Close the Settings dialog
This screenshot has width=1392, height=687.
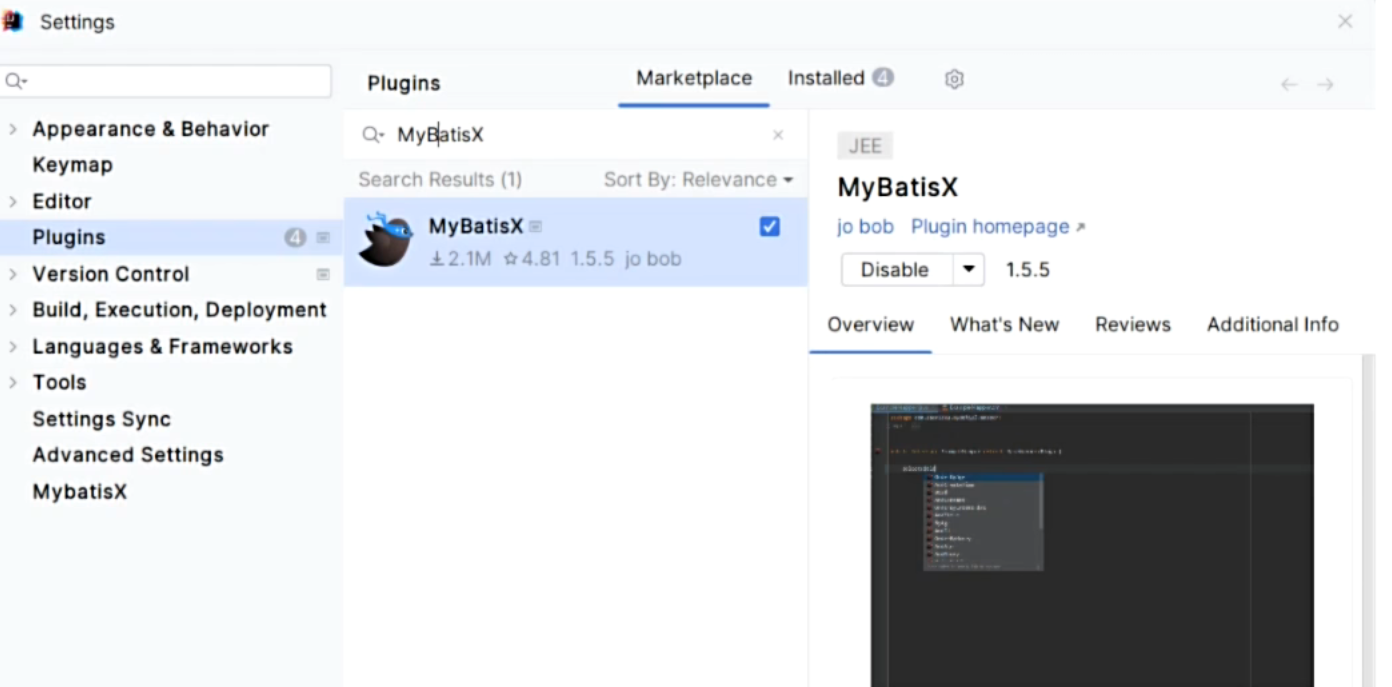click(x=1345, y=21)
